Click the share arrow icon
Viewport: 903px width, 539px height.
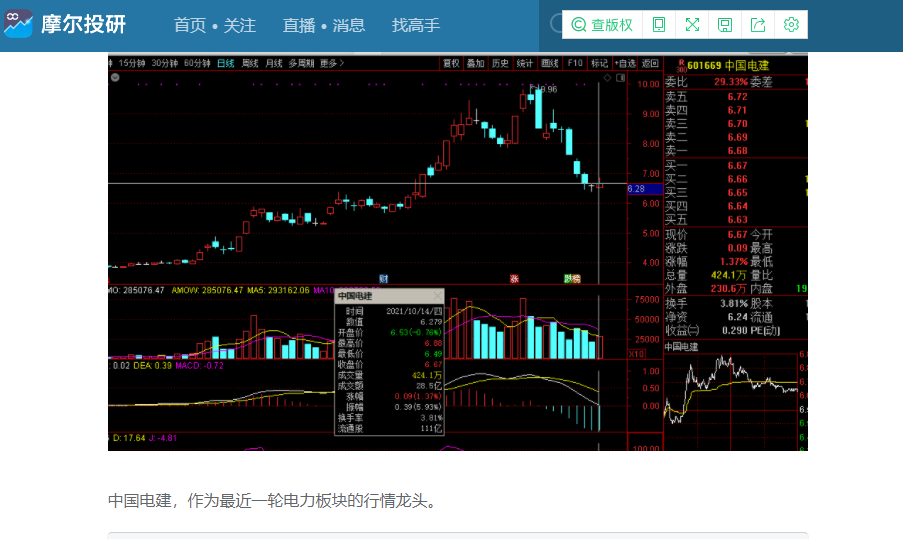(x=758, y=25)
